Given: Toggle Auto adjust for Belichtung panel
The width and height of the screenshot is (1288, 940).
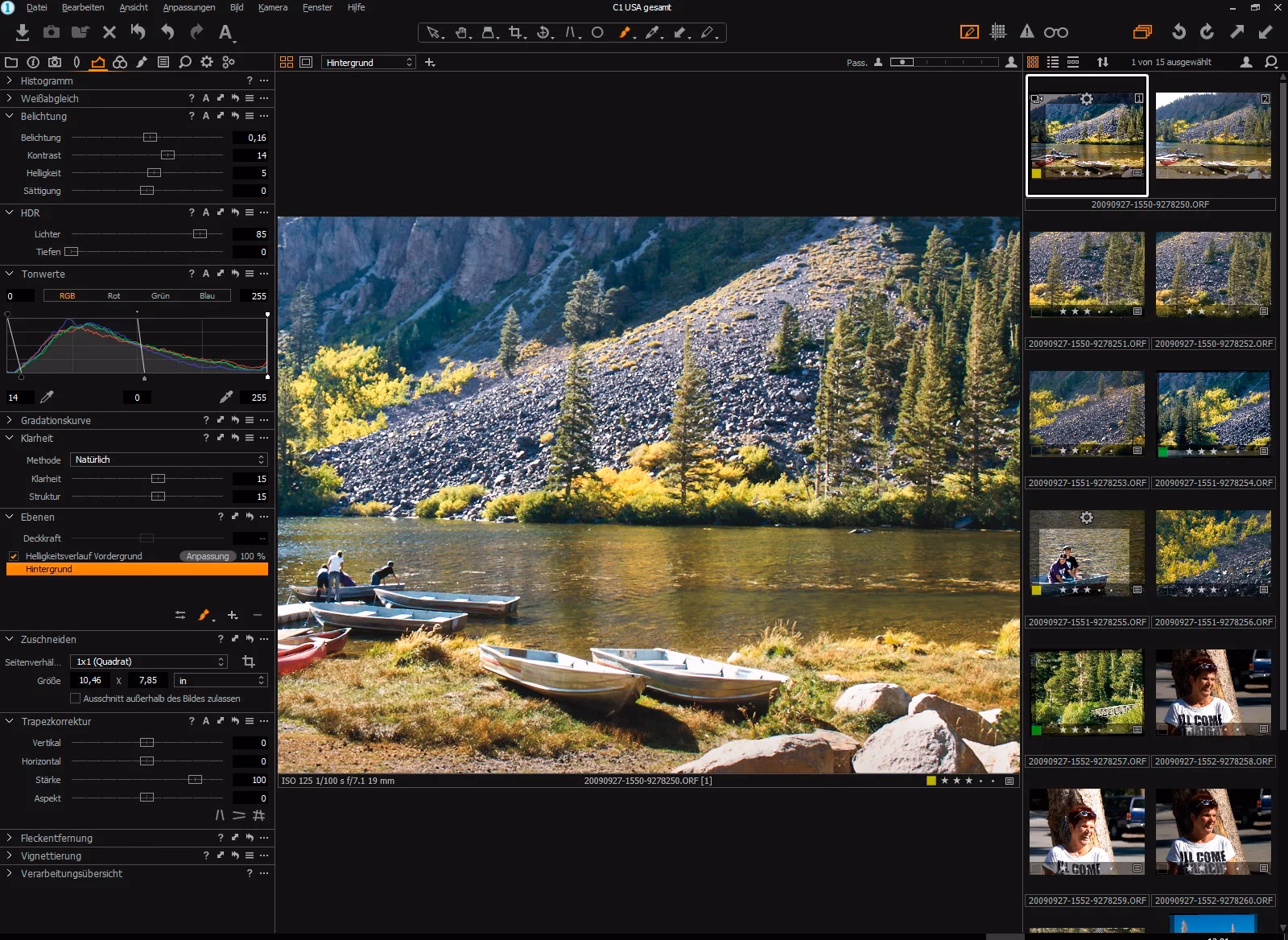Looking at the screenshot, I should pyautogui.click(x=205, y=116).
